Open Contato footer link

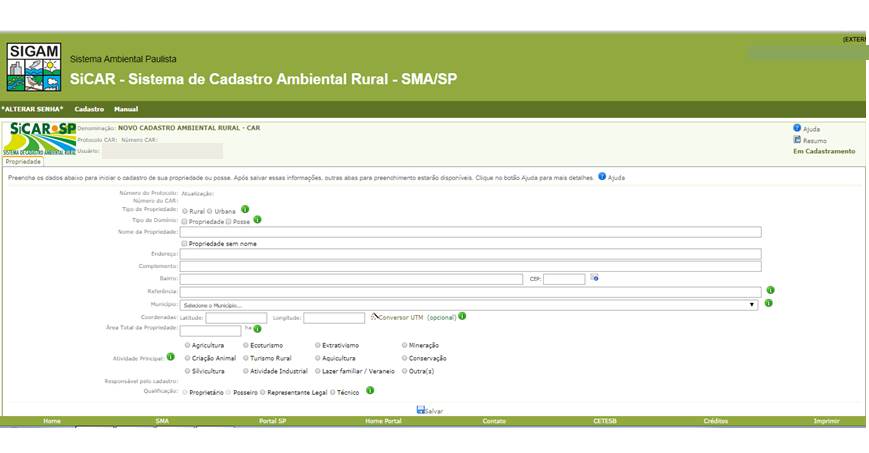coord(494,421)
